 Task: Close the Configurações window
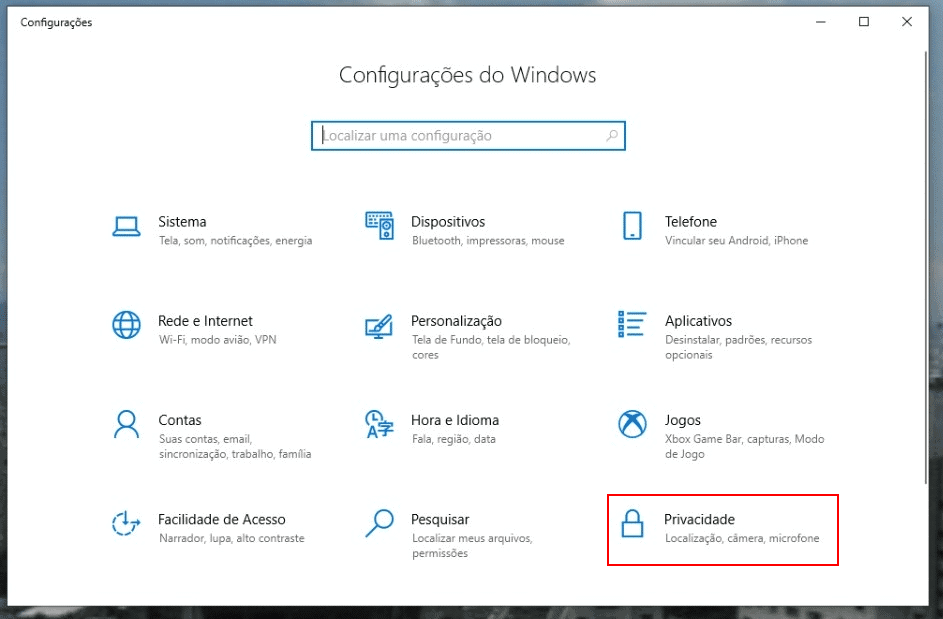907,22
